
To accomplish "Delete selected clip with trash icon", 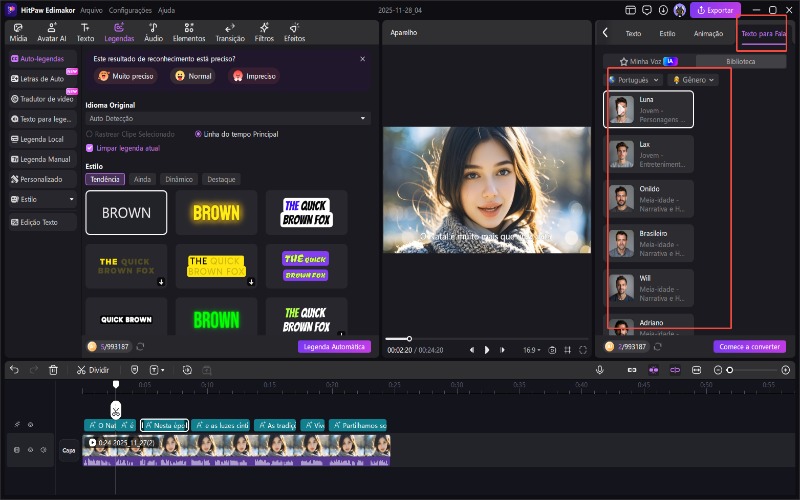I will tap(53, 370).
